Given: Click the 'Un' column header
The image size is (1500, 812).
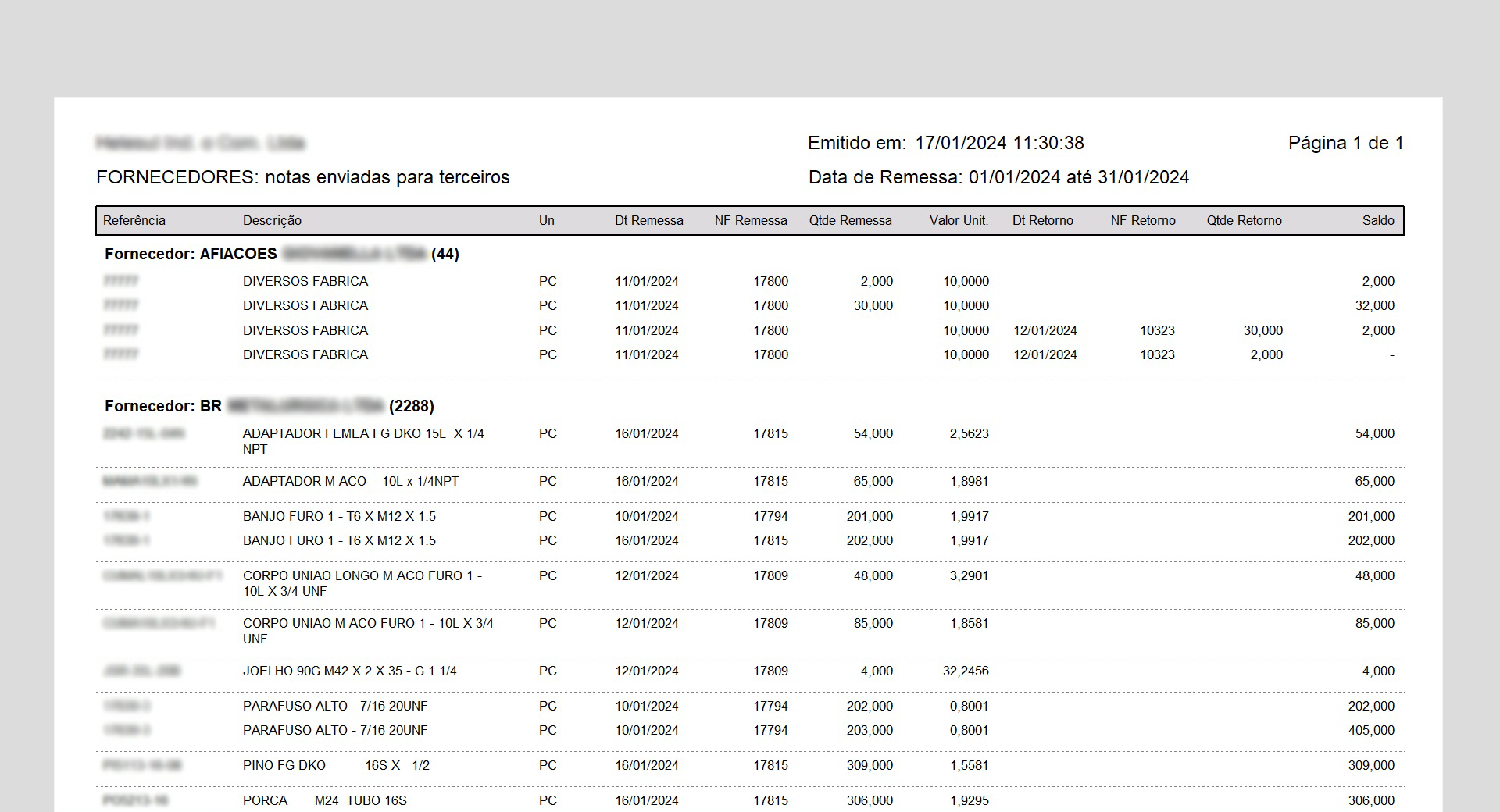Looking at the screenshot, I should (547, 220).
